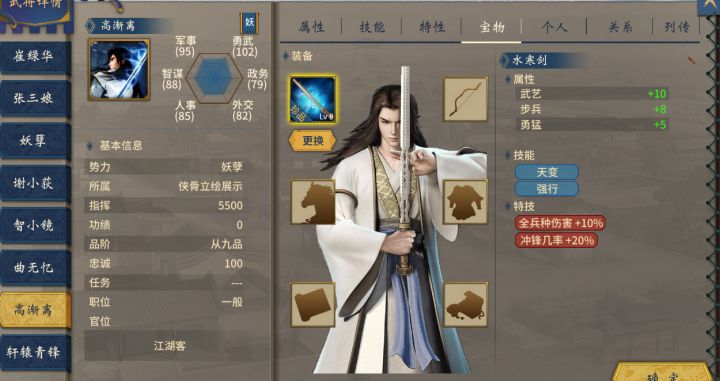Image resolution: width=720 pixels, height=381 pixels.
Task: Select 曲无忆 in the character list
Action: [34, 268]
